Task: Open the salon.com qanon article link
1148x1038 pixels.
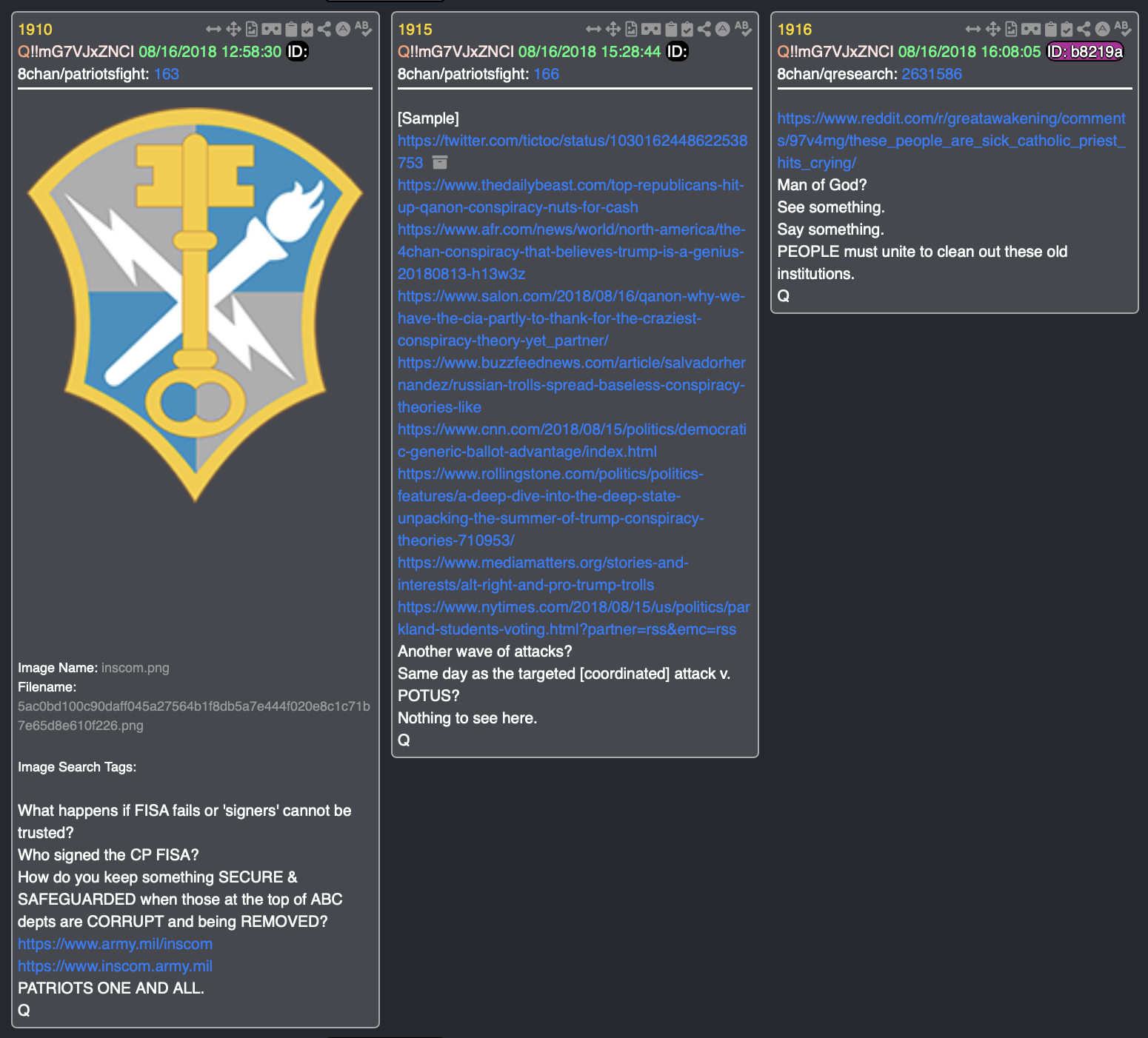Action: pos(571,318)
